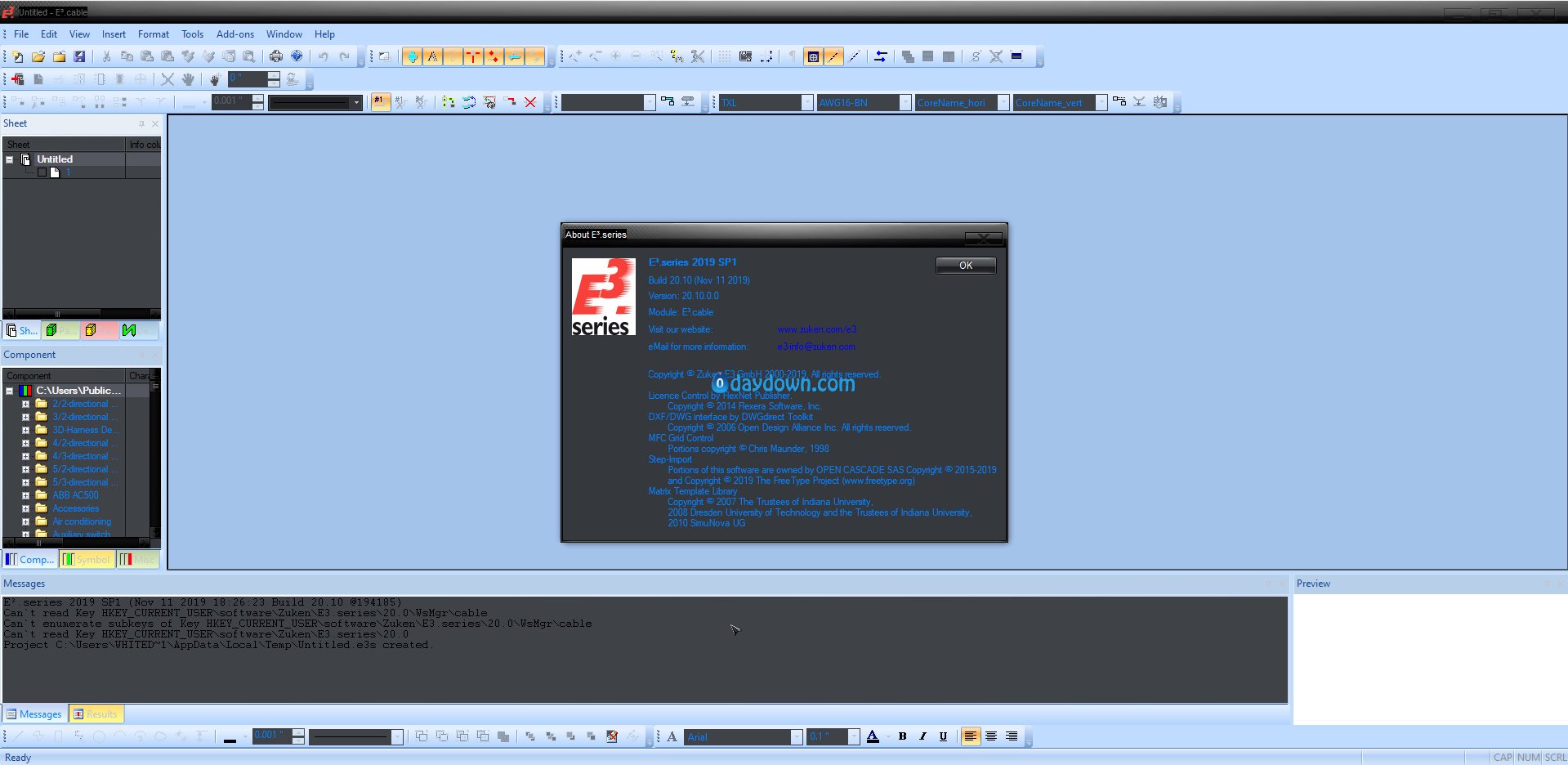Click the scissors cut icon
The width and height of the screenshot is (1568, 765).
[106, 56]
